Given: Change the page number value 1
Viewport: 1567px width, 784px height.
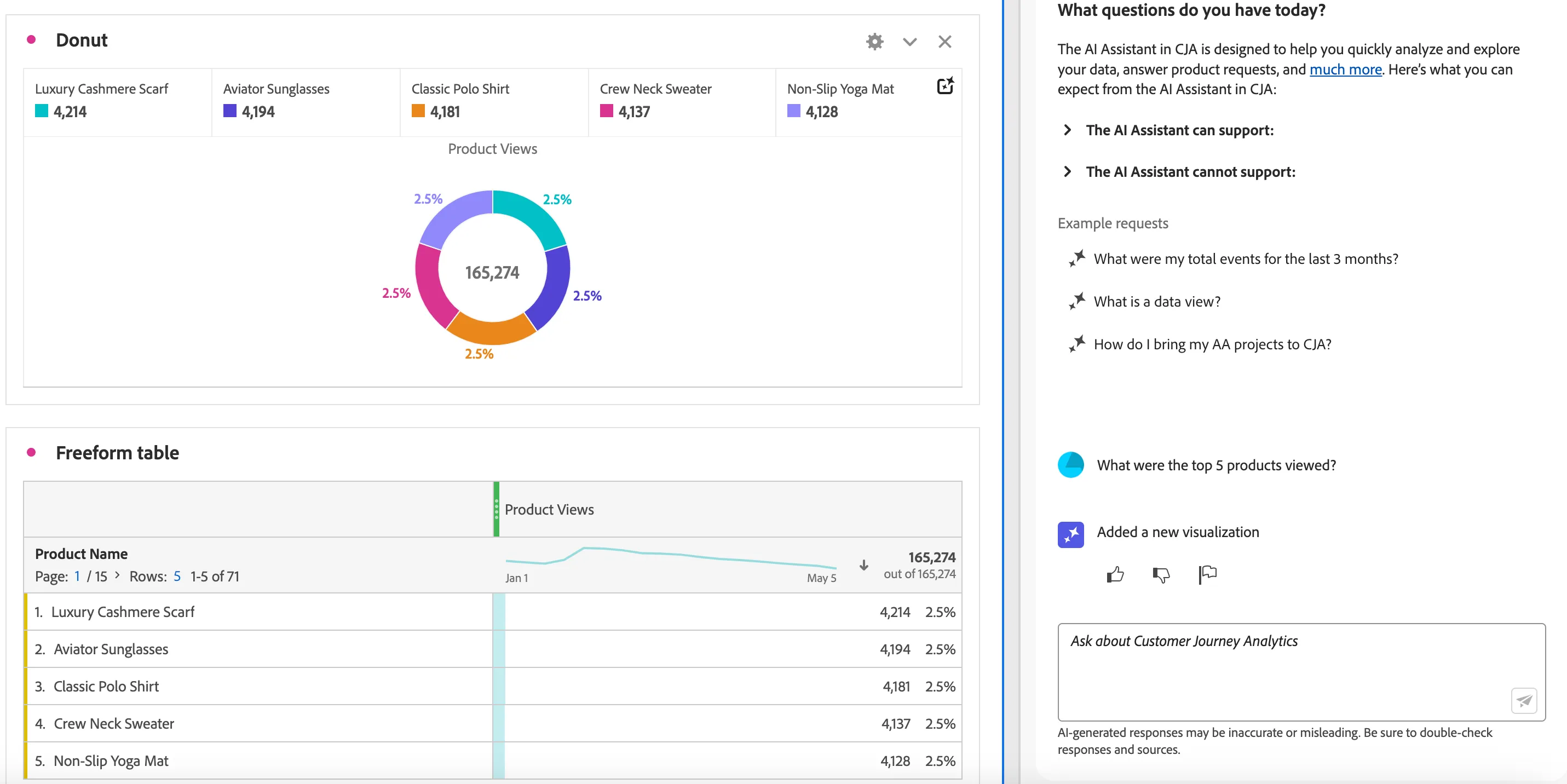Looking at the screenshot, I should (77, 576).
